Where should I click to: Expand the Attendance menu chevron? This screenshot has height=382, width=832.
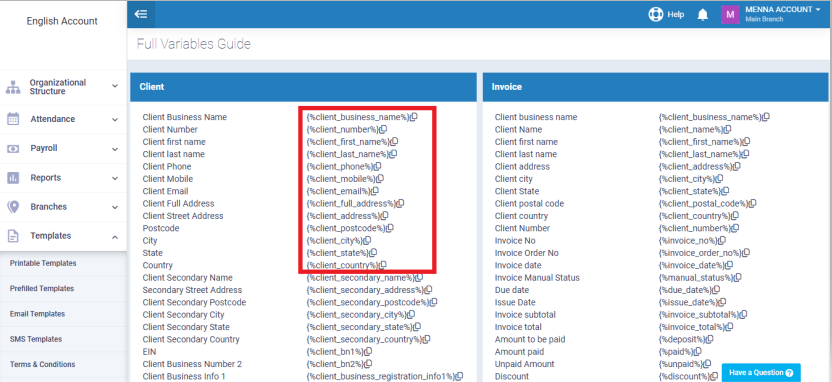pyautogui.click(x=115, y=120)
